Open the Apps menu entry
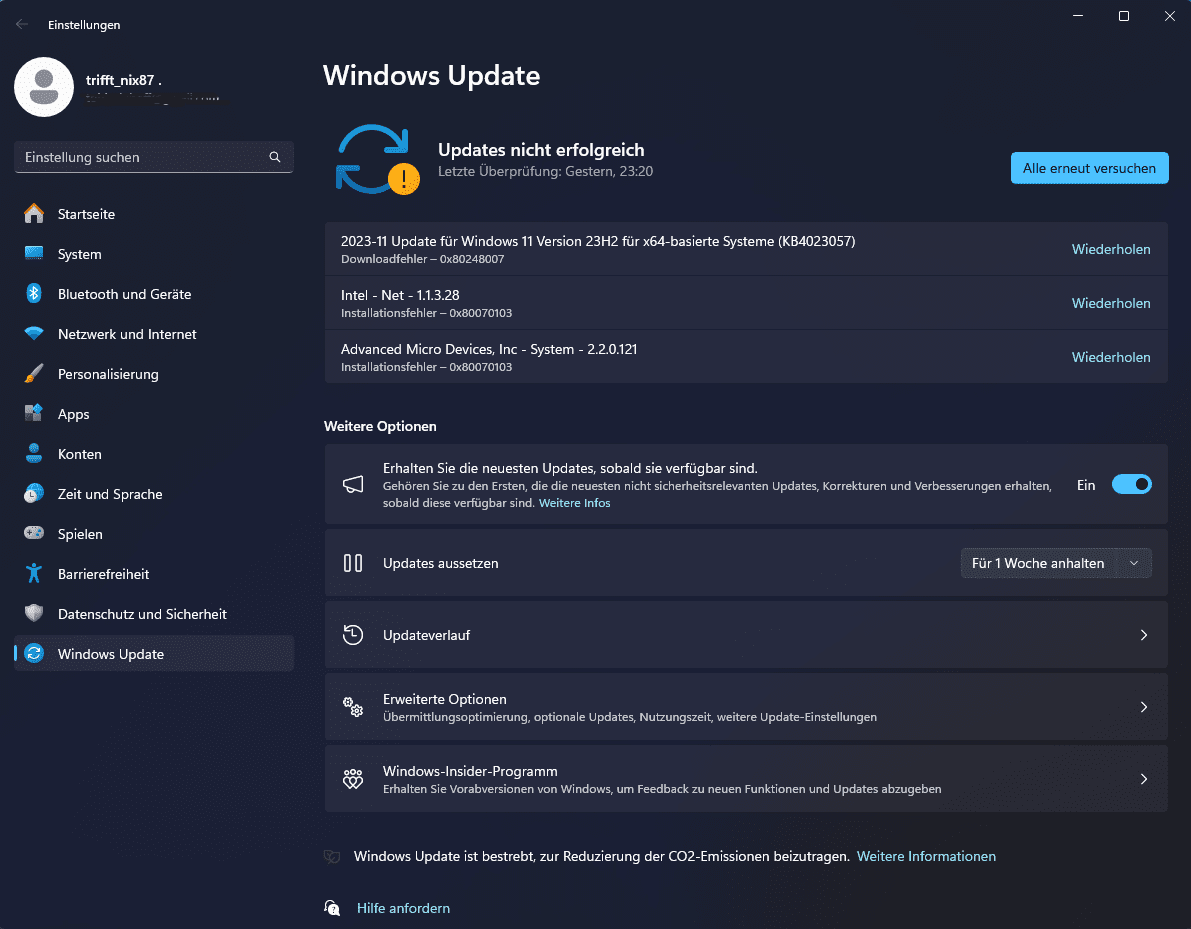The image size is (1191, 929). tap(154, 414)
